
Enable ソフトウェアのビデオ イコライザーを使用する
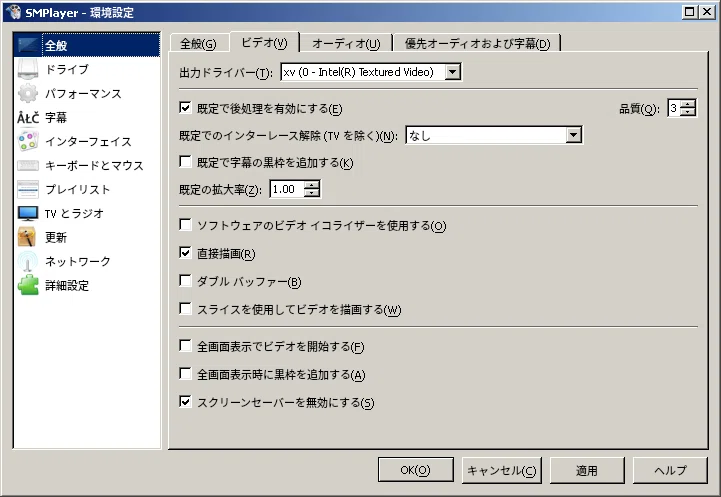(x=185, y=224)
